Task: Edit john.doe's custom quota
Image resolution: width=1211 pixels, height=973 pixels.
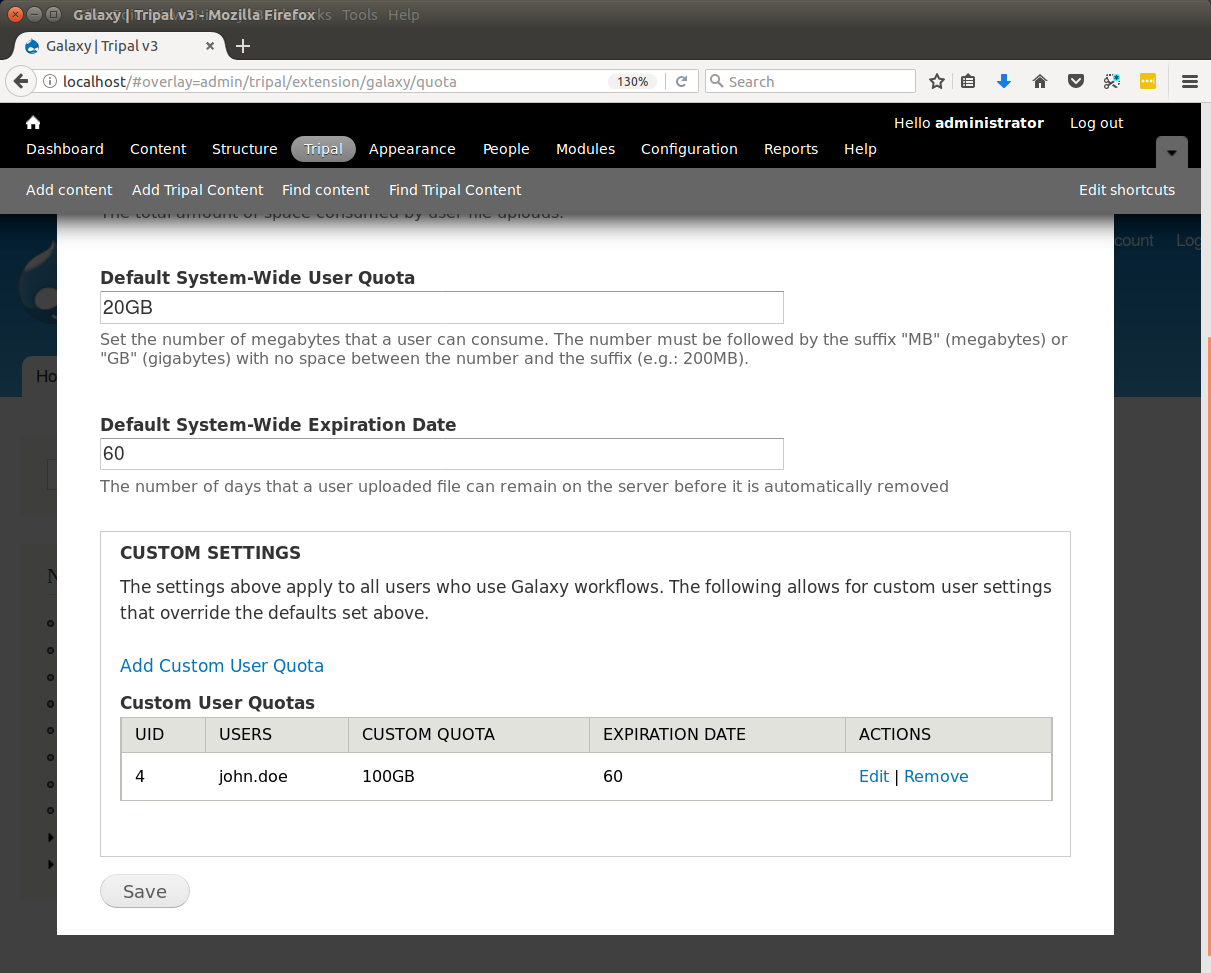Action: coord(874,776)
